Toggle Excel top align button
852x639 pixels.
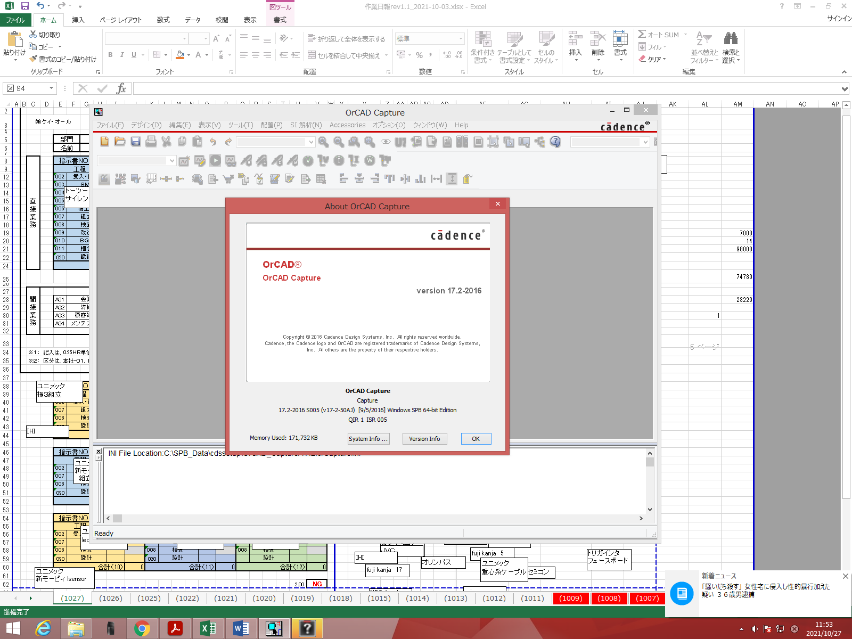[243, 39]
